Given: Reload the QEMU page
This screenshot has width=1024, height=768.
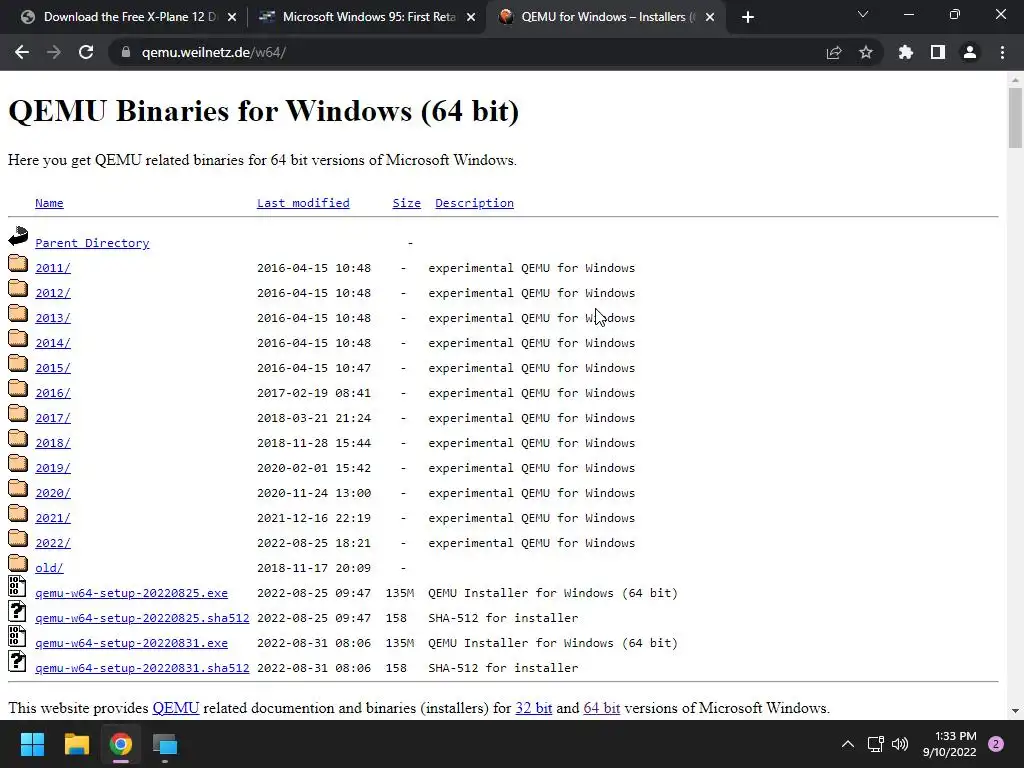Looking at the screenshot, I should [x=86, y=52].
